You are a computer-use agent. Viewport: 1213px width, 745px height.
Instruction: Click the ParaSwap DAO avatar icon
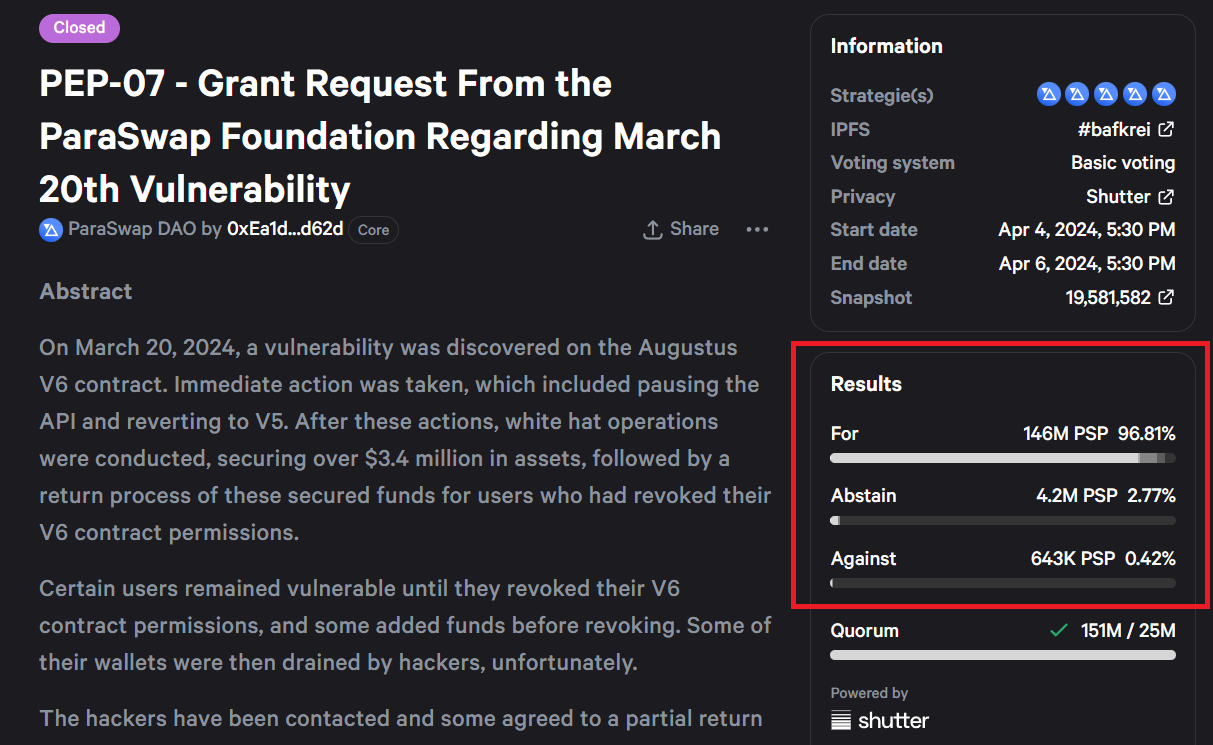click(51, 230)
